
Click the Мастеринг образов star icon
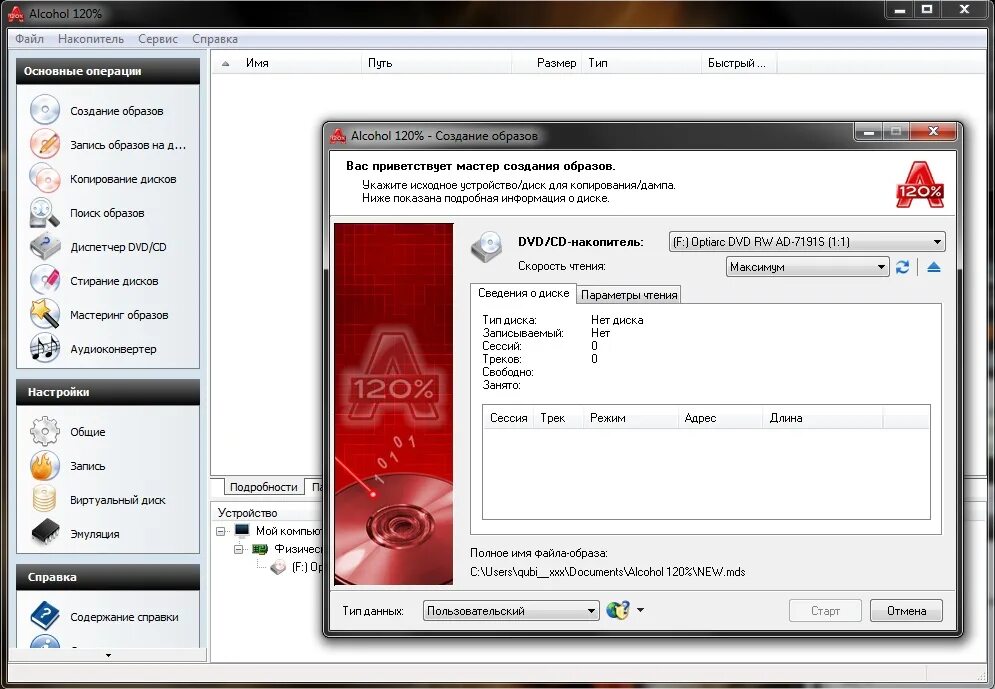[44, 314]
